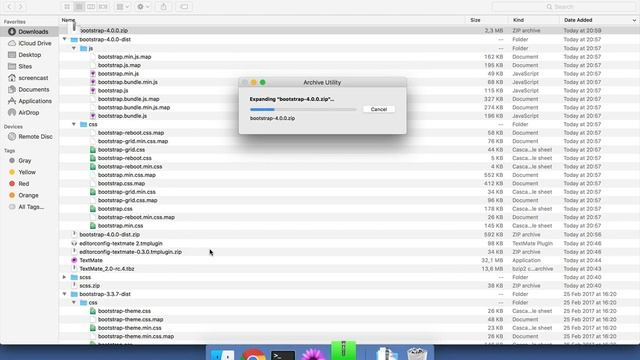Screen dimensions: 640x360
Task: Collapse the js folder disclosure triangle
Action: pyautogui.click(x=74, y=48)
